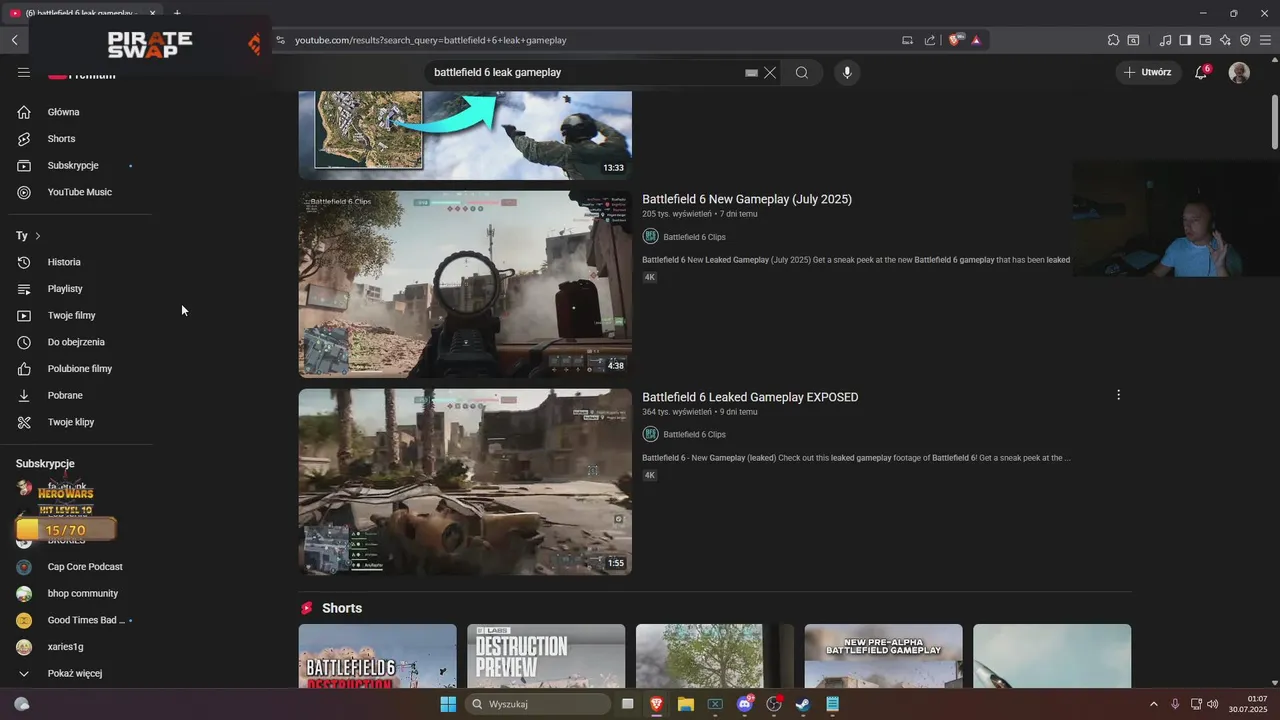
Task: Play the 1:55 video thumbnail
Action: coord(465,482)
